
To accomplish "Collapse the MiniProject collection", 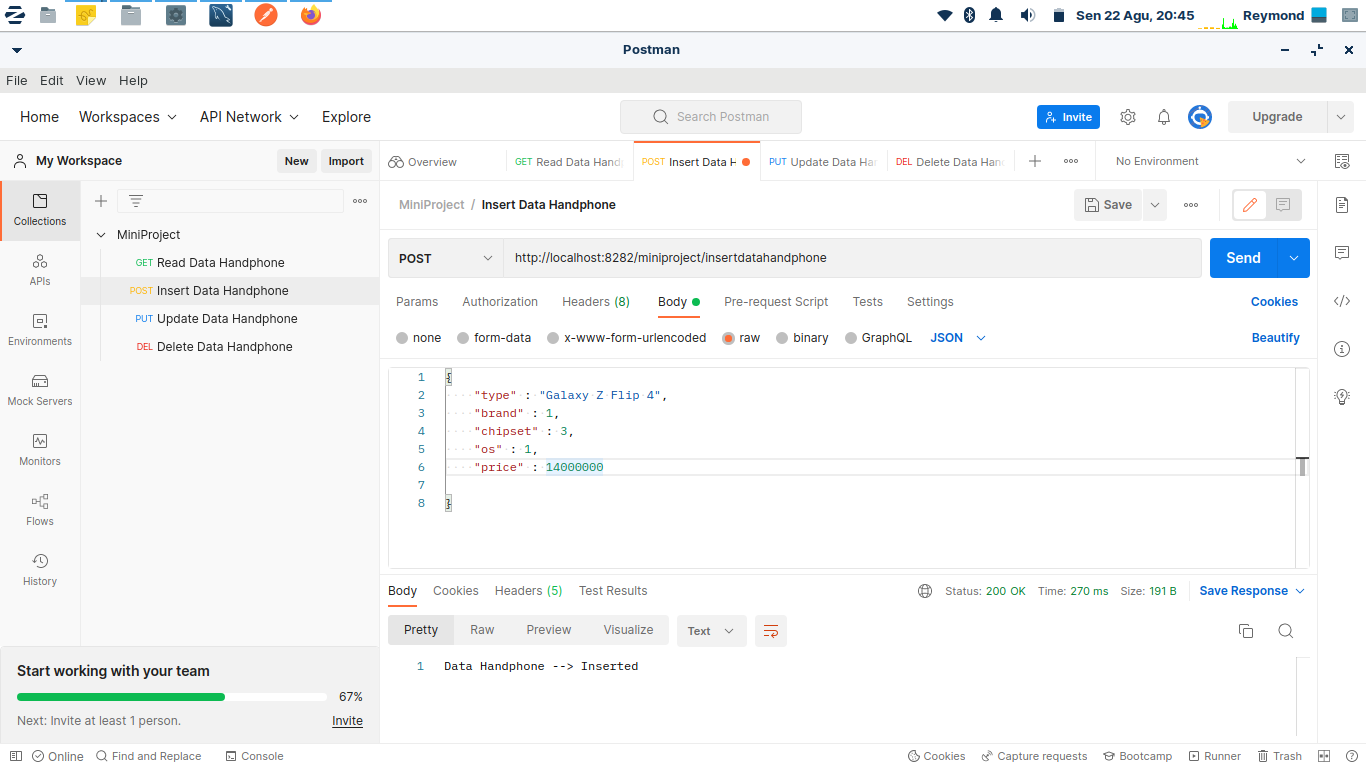I will (101, 235).
